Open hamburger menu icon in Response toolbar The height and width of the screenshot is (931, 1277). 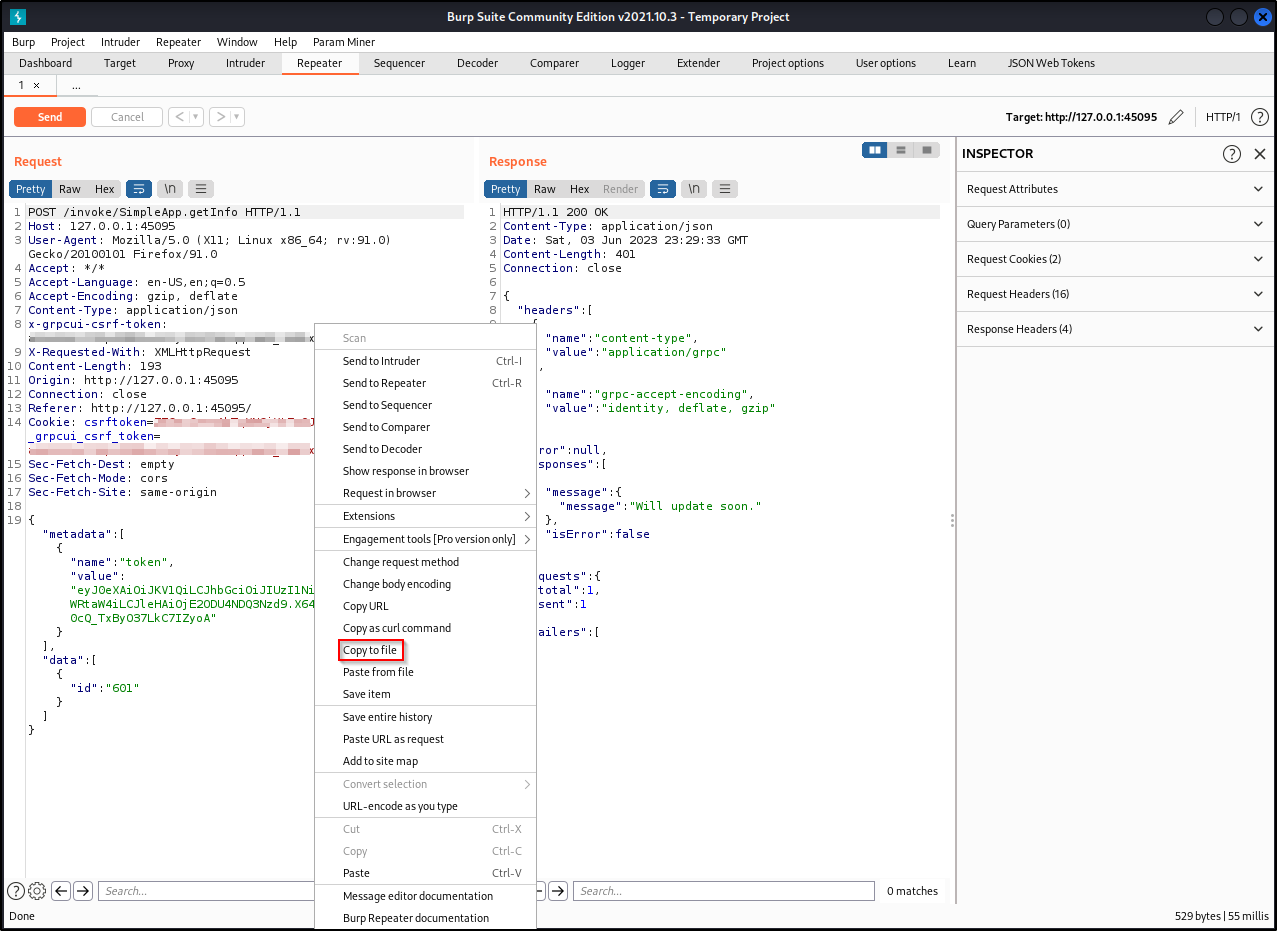(725, 189)
